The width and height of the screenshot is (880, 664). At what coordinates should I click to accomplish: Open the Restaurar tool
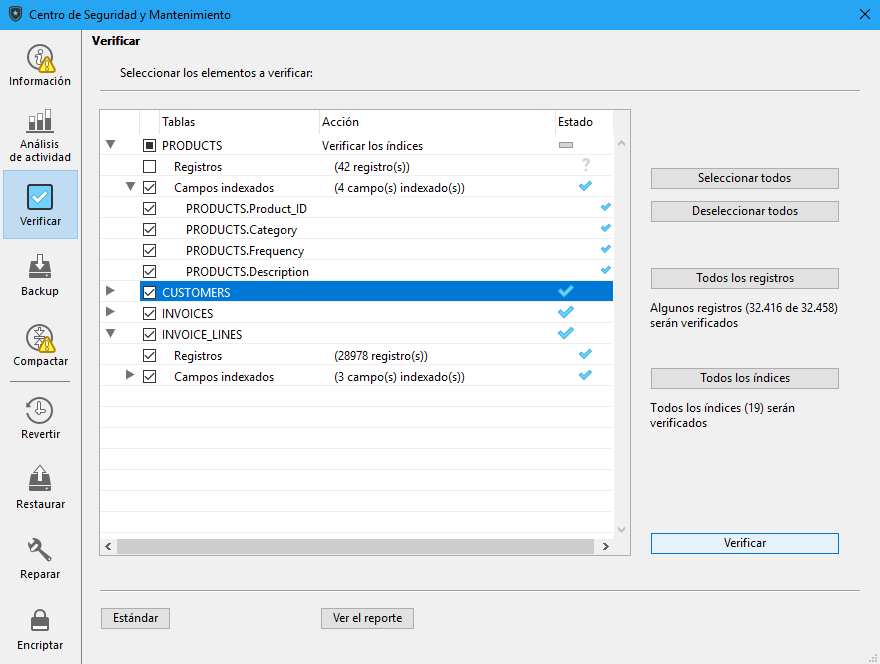click(x=40, y=487)
